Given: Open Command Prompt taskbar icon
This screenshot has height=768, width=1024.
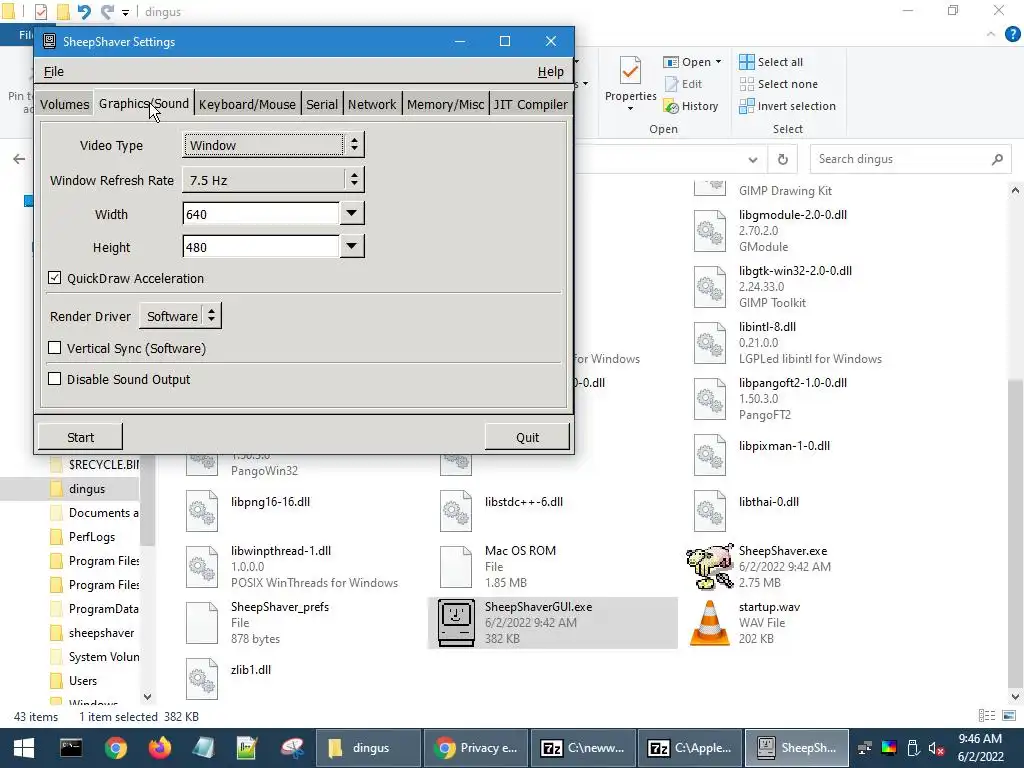Looking at the screenshot, I should [71, 748].
